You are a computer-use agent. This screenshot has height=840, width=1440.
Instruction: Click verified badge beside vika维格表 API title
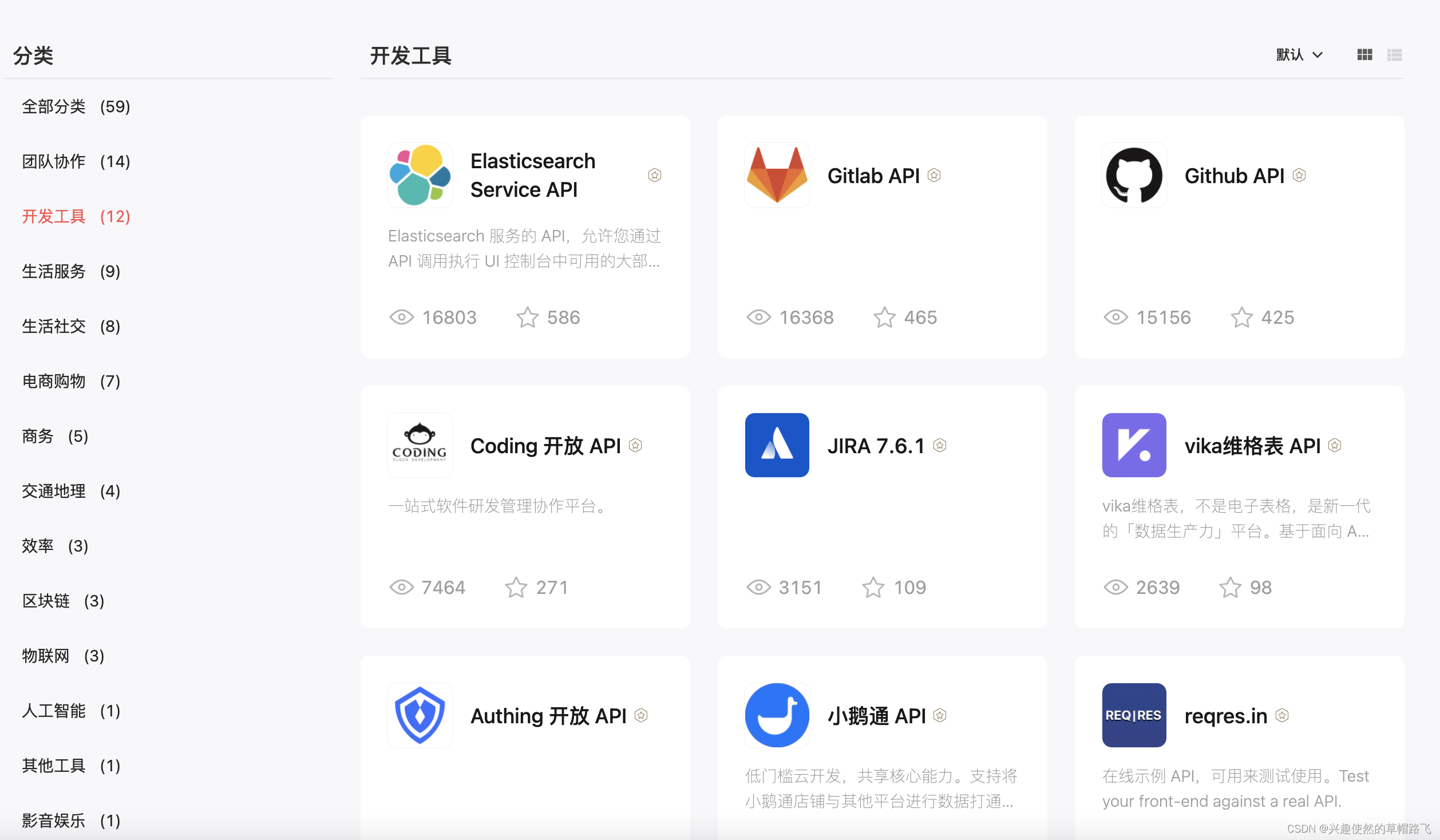pyautogui.click(x=1335, y=445)
